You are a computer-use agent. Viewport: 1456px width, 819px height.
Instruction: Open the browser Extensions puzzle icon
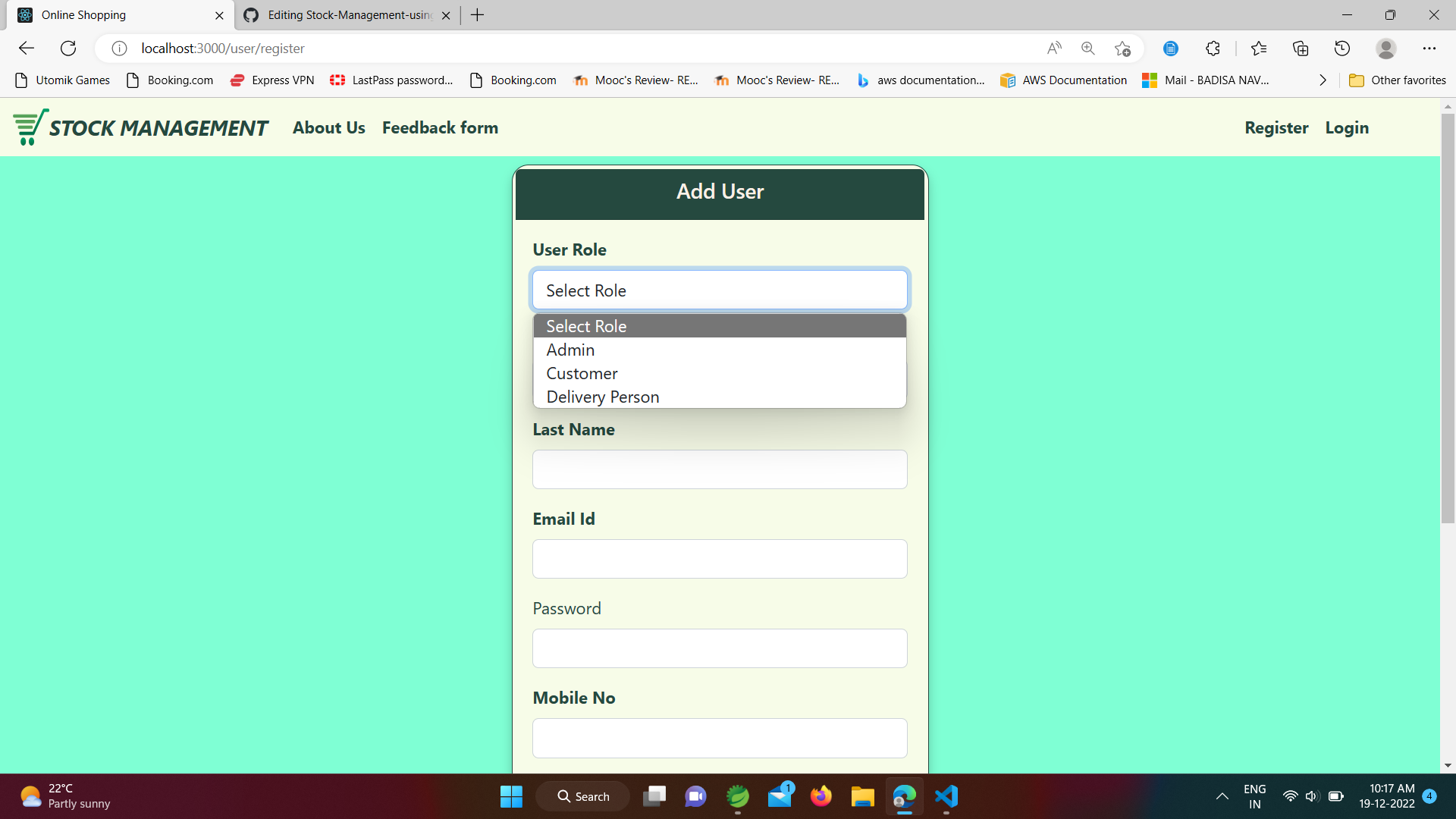[x=1213, y=49]
